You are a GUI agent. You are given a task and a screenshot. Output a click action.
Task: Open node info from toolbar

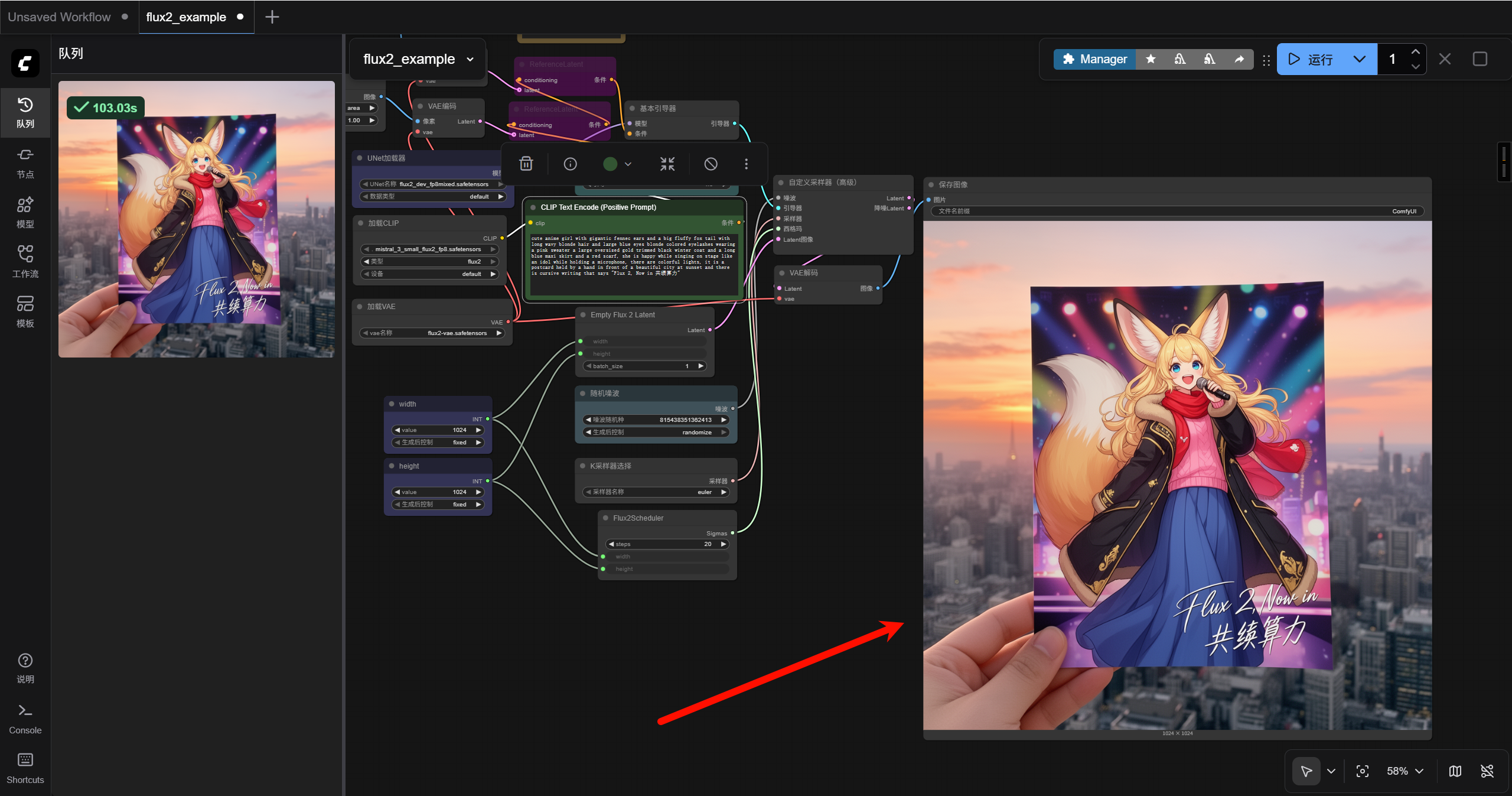(x=570, y=164)
